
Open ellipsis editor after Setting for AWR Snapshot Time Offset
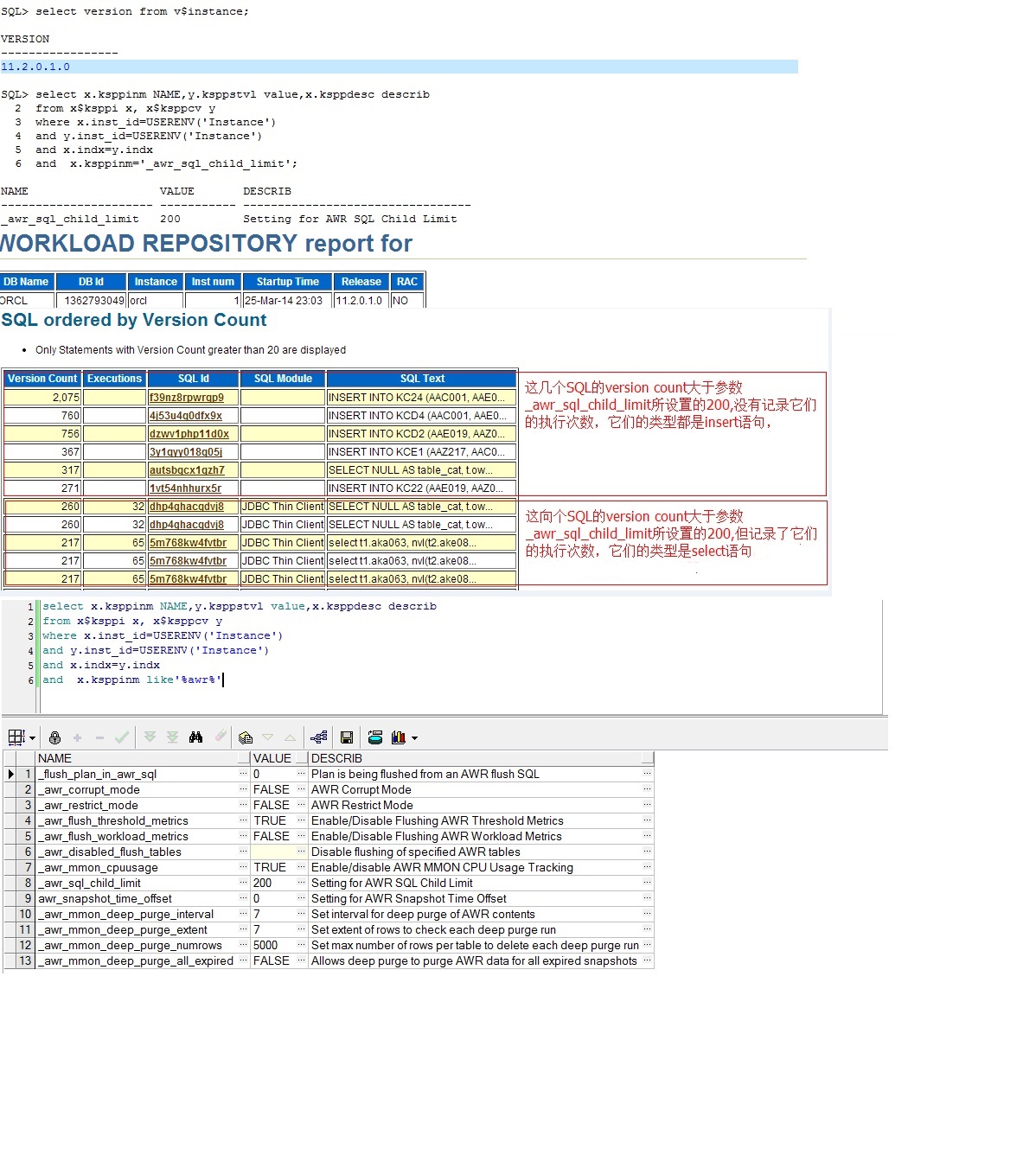point(647,898)
